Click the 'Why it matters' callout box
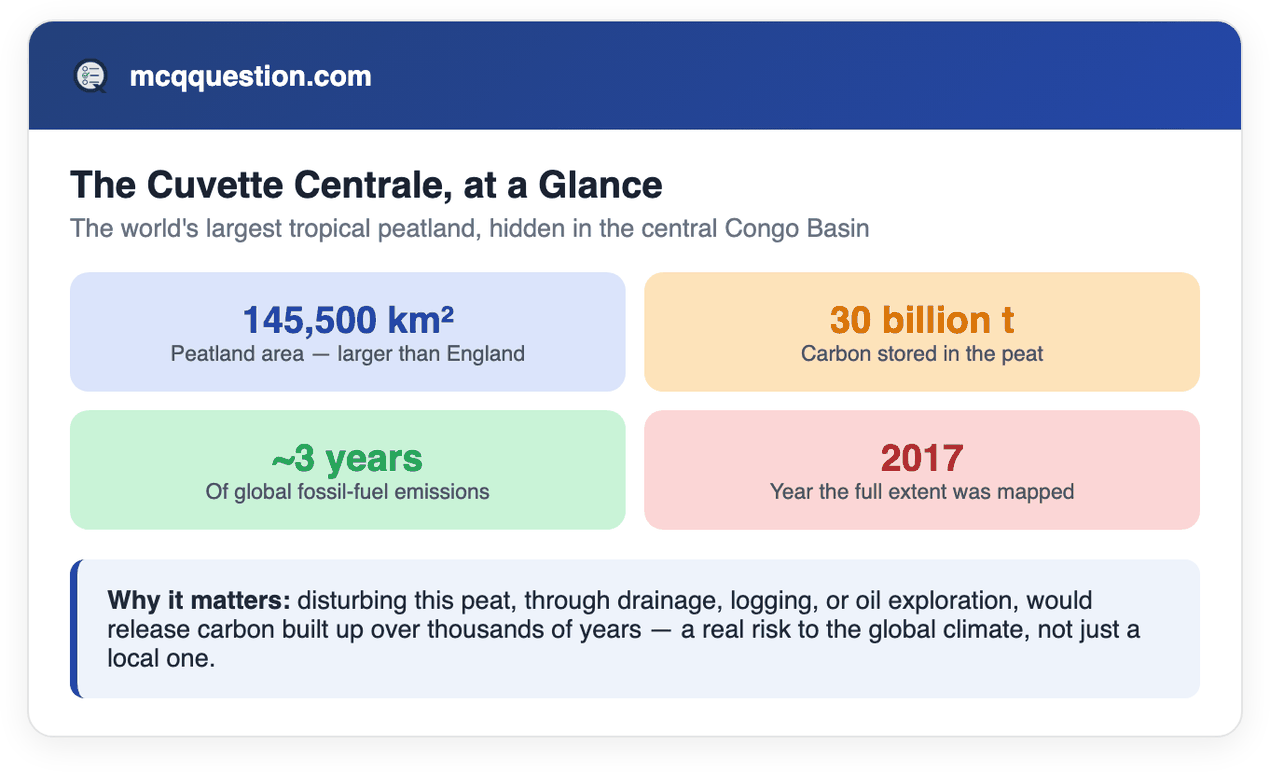The image size is (1270, 772). tap(634, 629)
